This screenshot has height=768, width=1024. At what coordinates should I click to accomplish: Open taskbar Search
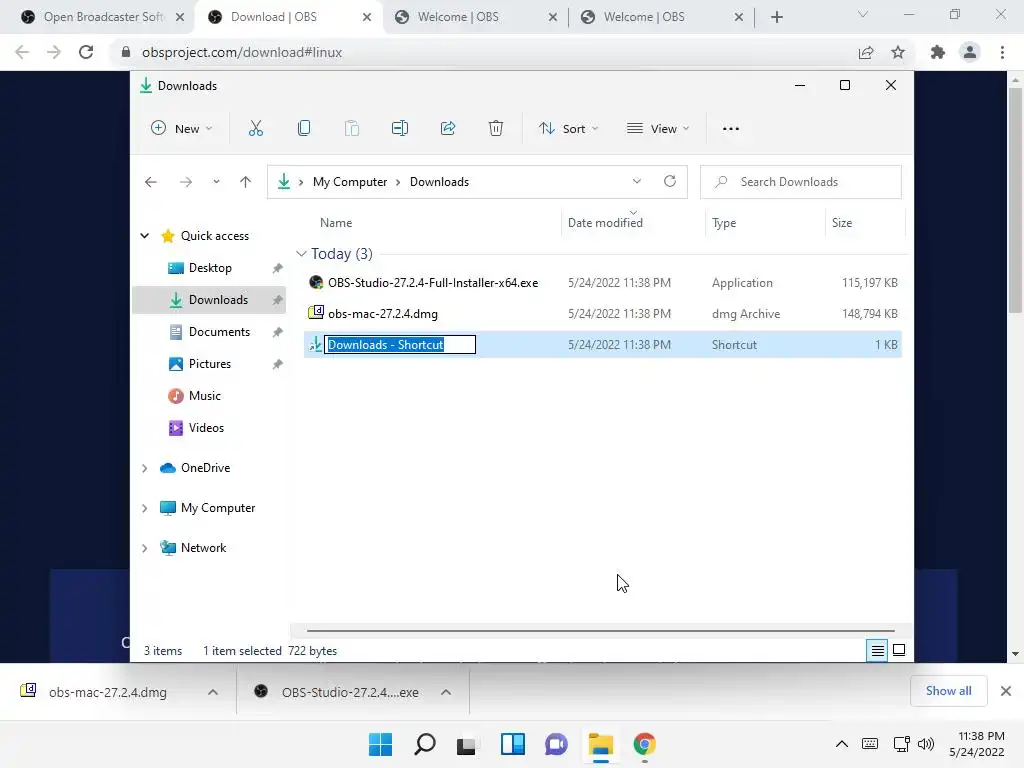click(424, 744)
